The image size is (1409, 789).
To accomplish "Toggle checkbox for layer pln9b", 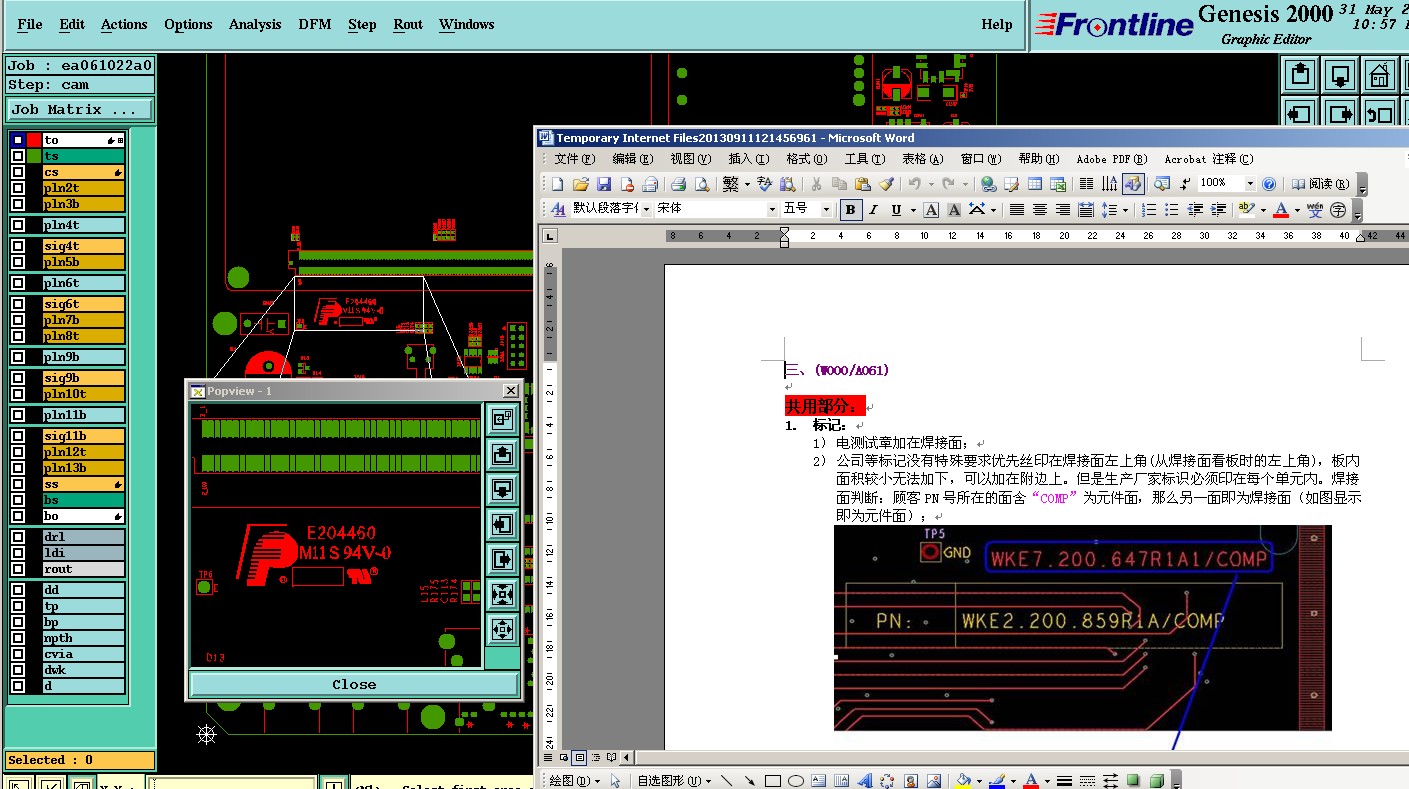I will 18,357.
